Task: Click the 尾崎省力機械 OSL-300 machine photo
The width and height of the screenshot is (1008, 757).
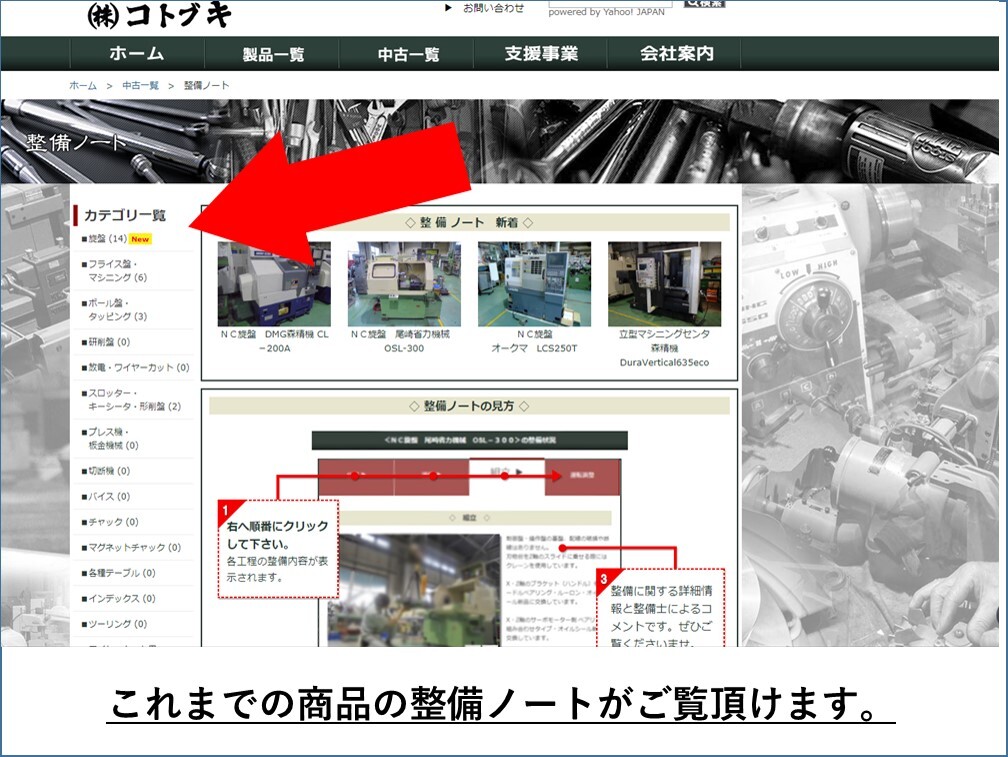Action: [x=404, y=284]
